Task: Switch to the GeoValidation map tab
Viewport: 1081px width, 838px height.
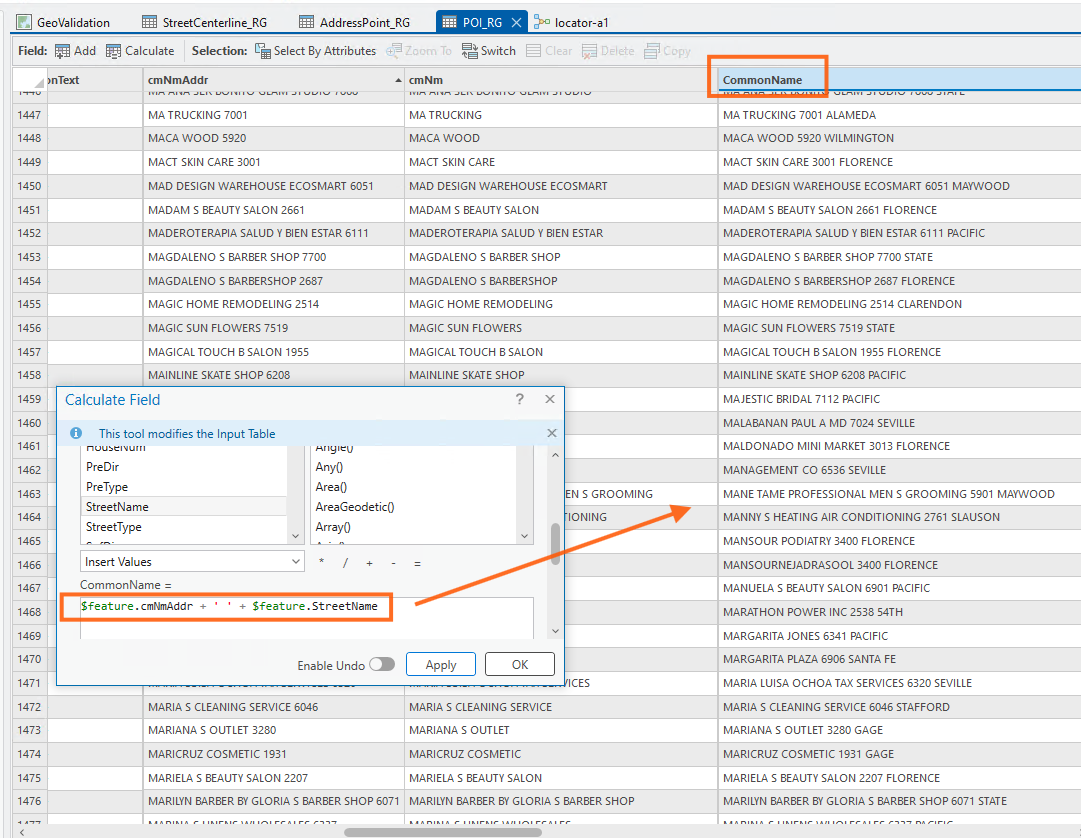Action: pos(63,22)
